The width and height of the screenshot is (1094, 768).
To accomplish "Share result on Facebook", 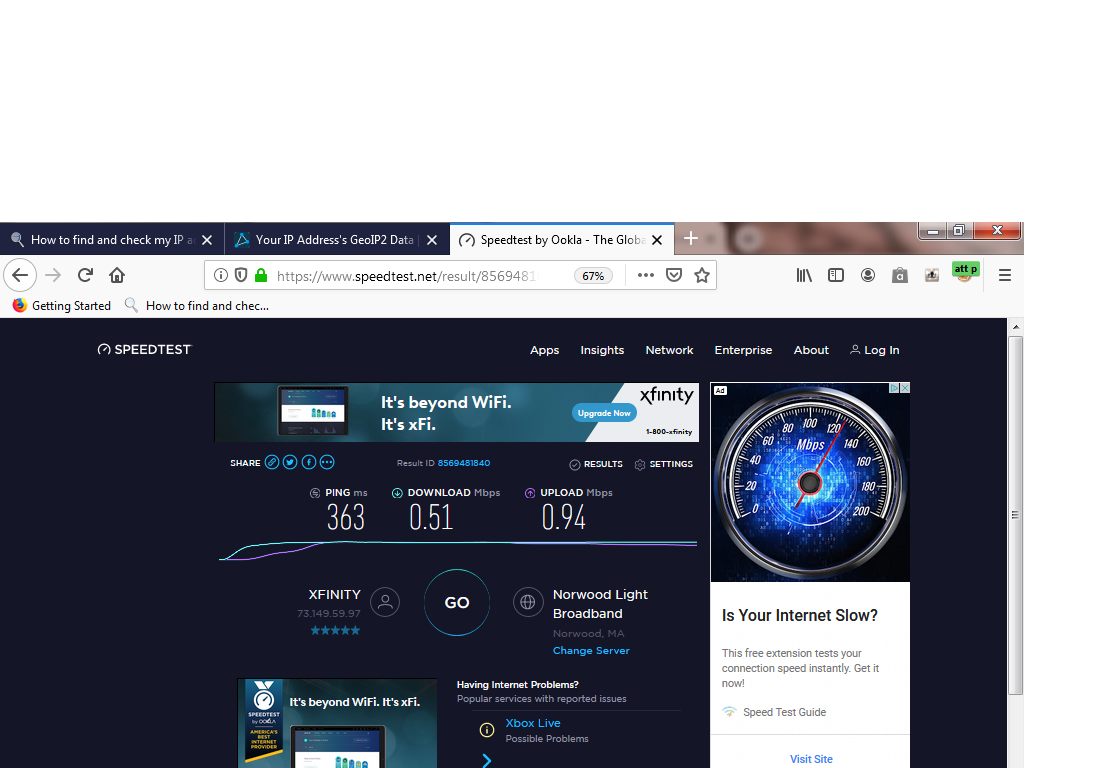I will (309, 462).
